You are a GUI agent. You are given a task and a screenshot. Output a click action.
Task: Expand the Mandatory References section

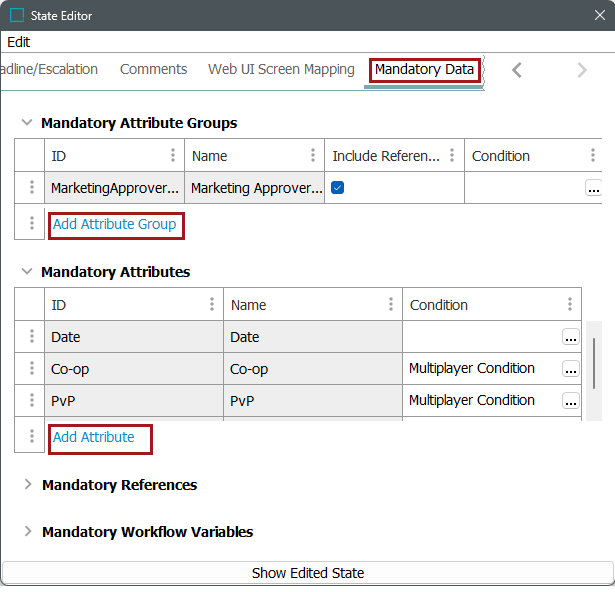click(x=27, y=485)
